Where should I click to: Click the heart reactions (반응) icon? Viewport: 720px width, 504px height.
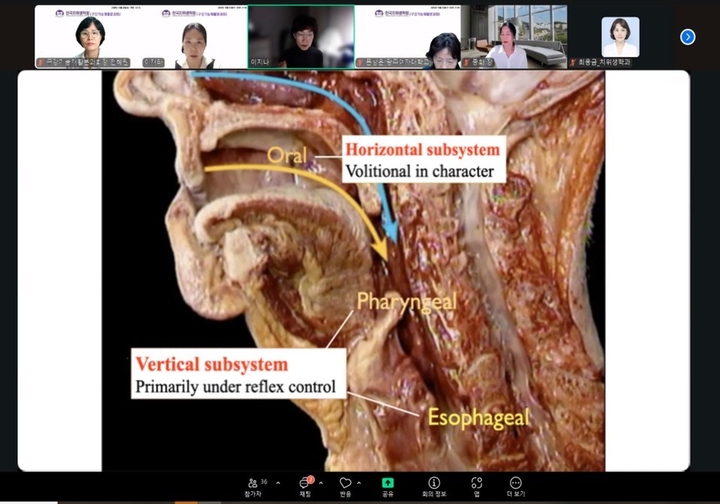tap(345, 484)
